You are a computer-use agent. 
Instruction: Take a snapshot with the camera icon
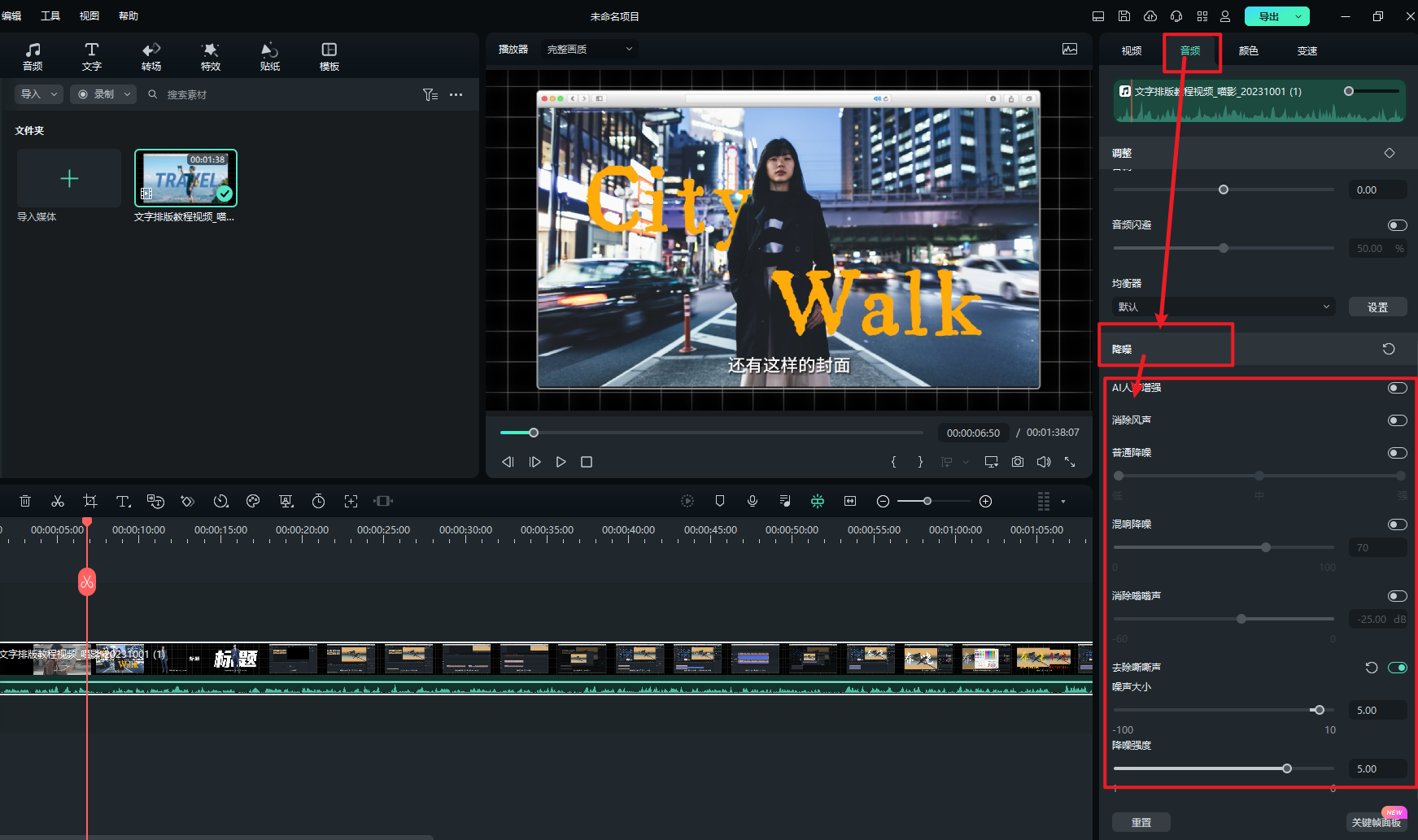(1018, 462)
